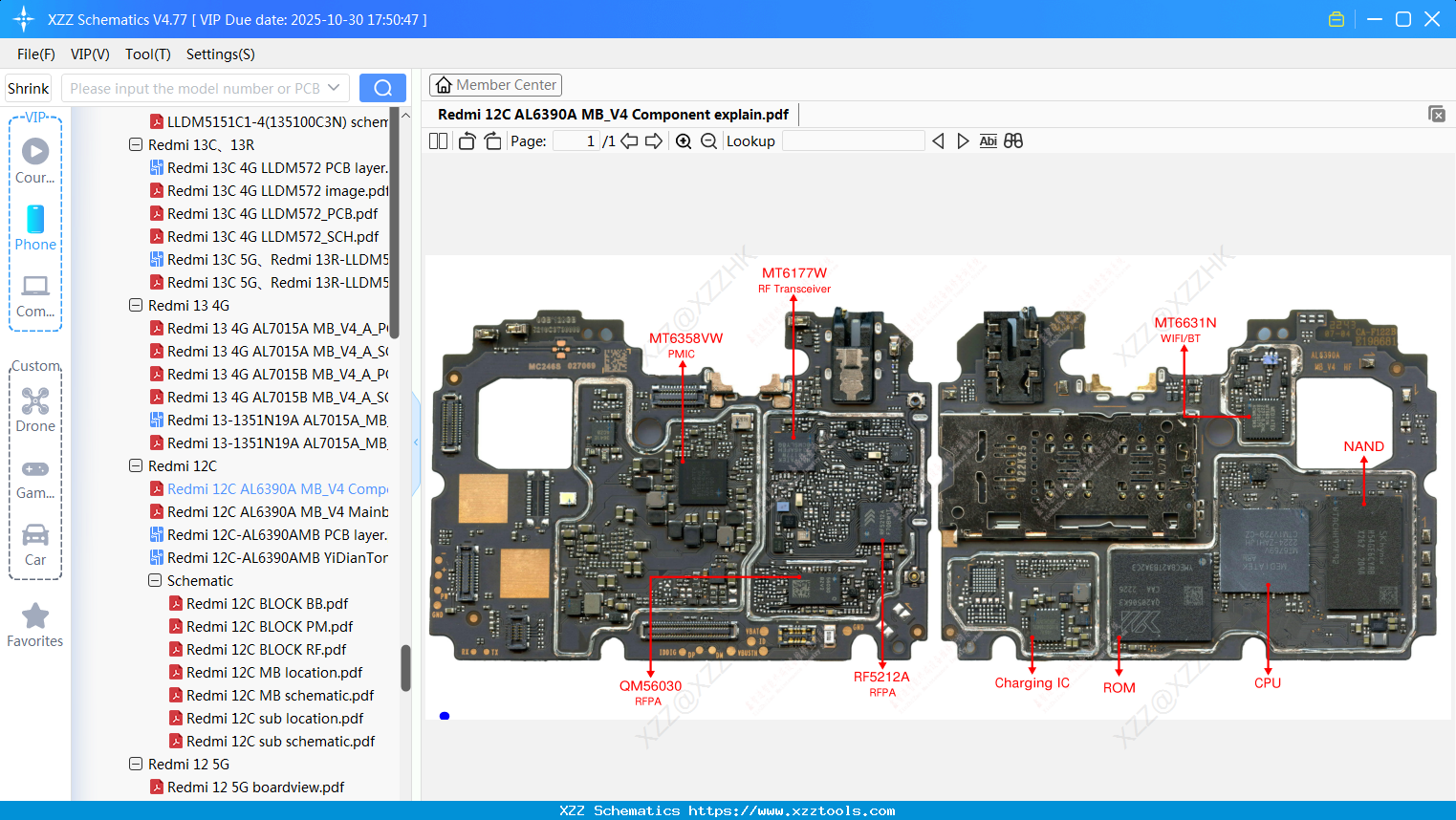Click the yellow briefcase icon in title bar
Viewport: 1456px width, 820px height.
pyautogui.click(x=1336, y=18)
